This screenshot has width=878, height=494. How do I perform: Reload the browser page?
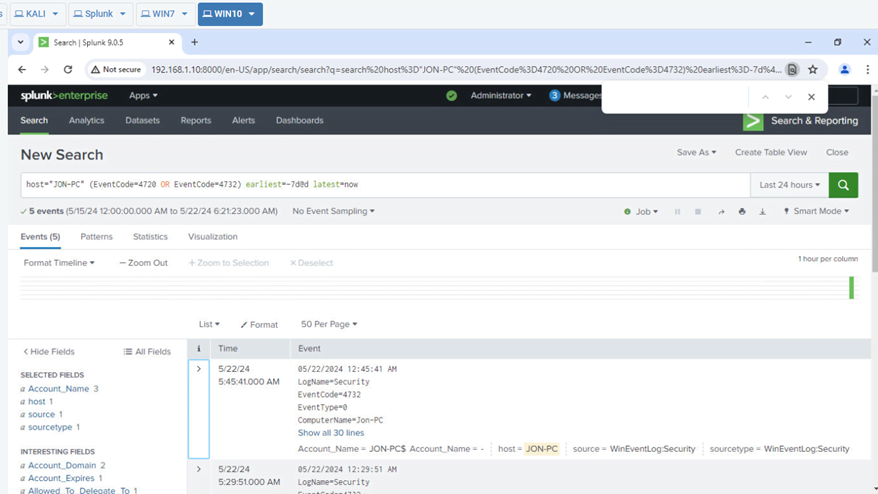point(68,69)
